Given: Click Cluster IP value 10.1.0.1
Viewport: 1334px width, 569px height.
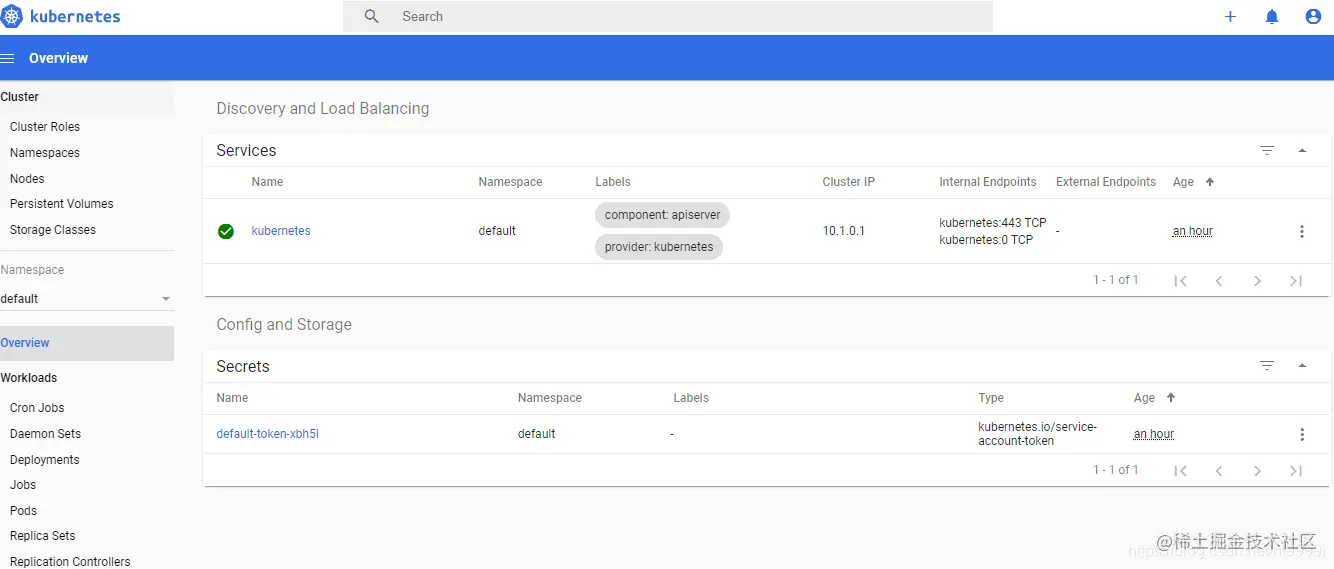Looking at the screenshot, I should 844,231.
